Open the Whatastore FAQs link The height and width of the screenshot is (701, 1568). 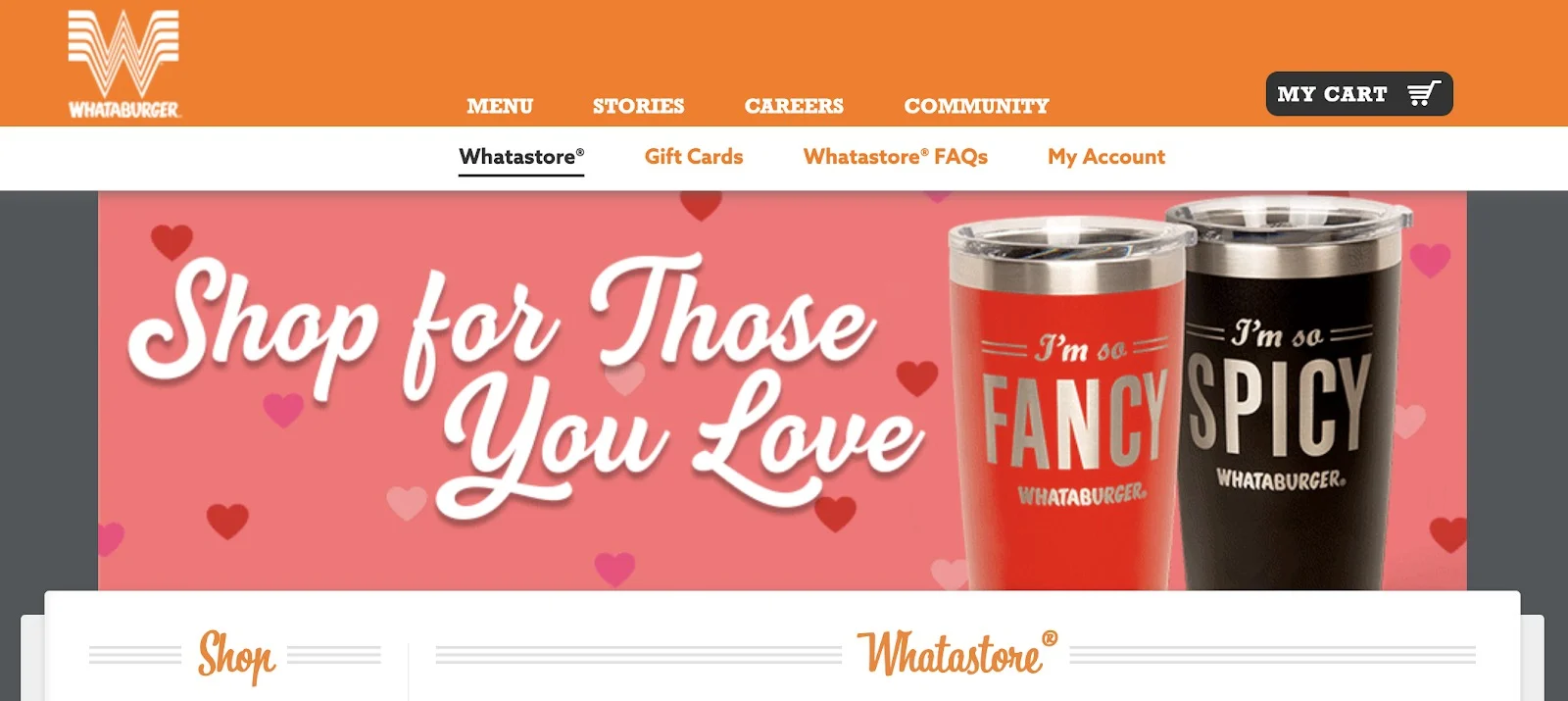[896, 157]
